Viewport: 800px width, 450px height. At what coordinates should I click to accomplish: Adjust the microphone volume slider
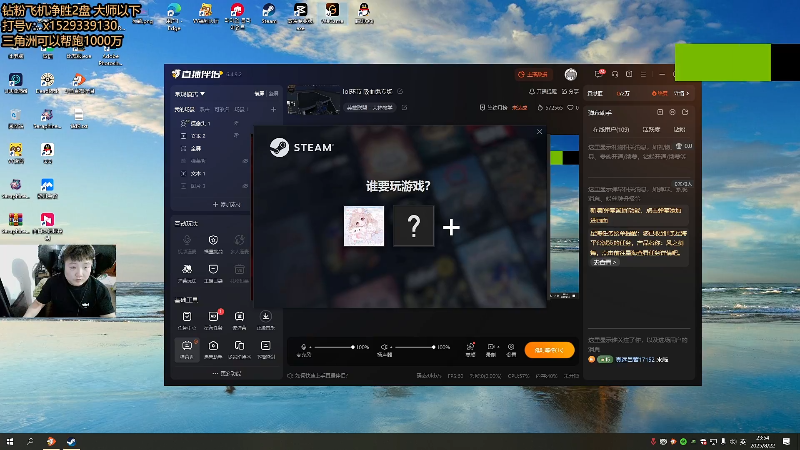[x=334, y=347]
